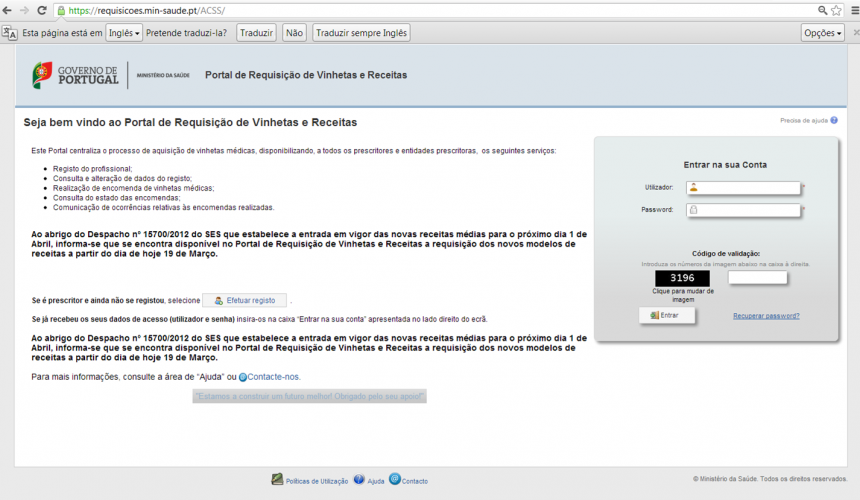Image resolution: width=860 pixels, height=500 pixels.
Task: Click the 3196 captcha image to change it
Action: [x=681, y=278]
